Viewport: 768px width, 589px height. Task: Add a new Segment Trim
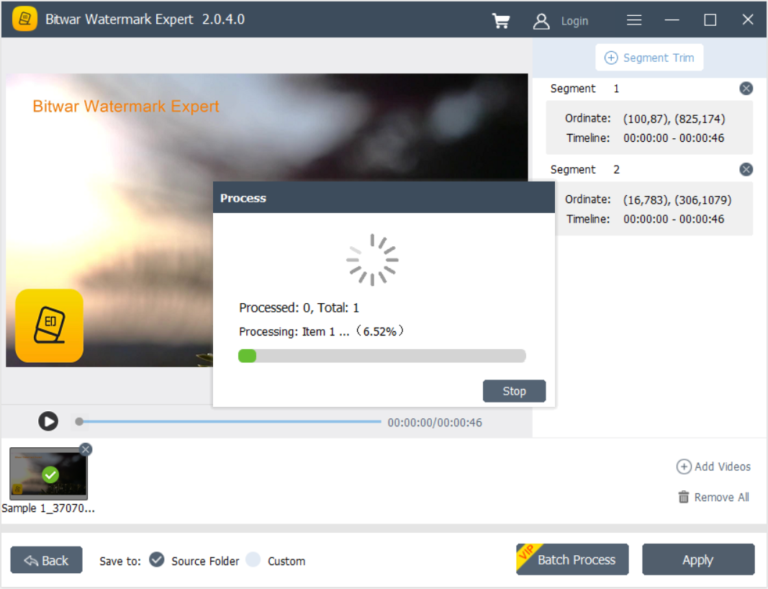(649, 58)
